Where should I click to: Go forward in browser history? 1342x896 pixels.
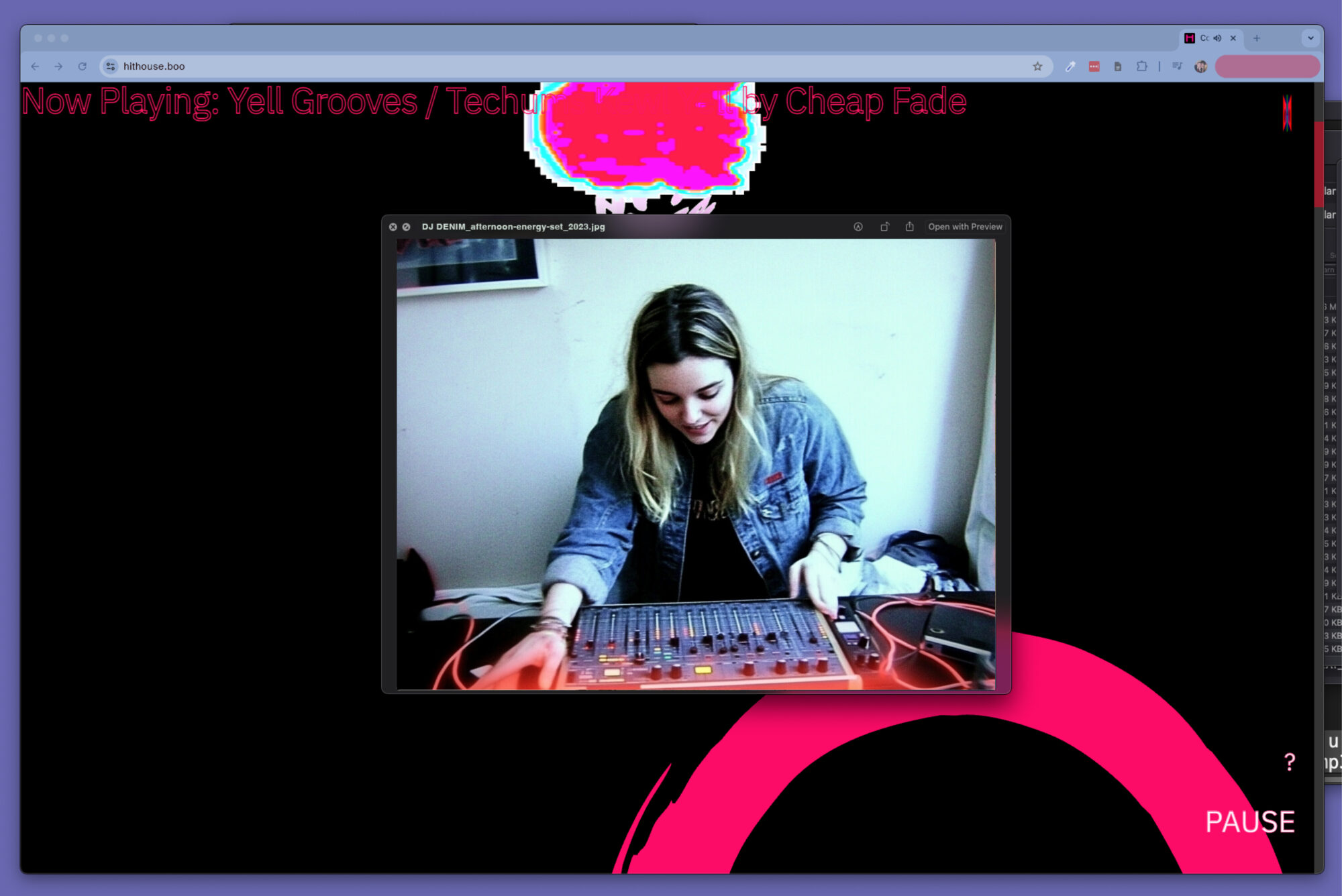click(x=58, y=66)
